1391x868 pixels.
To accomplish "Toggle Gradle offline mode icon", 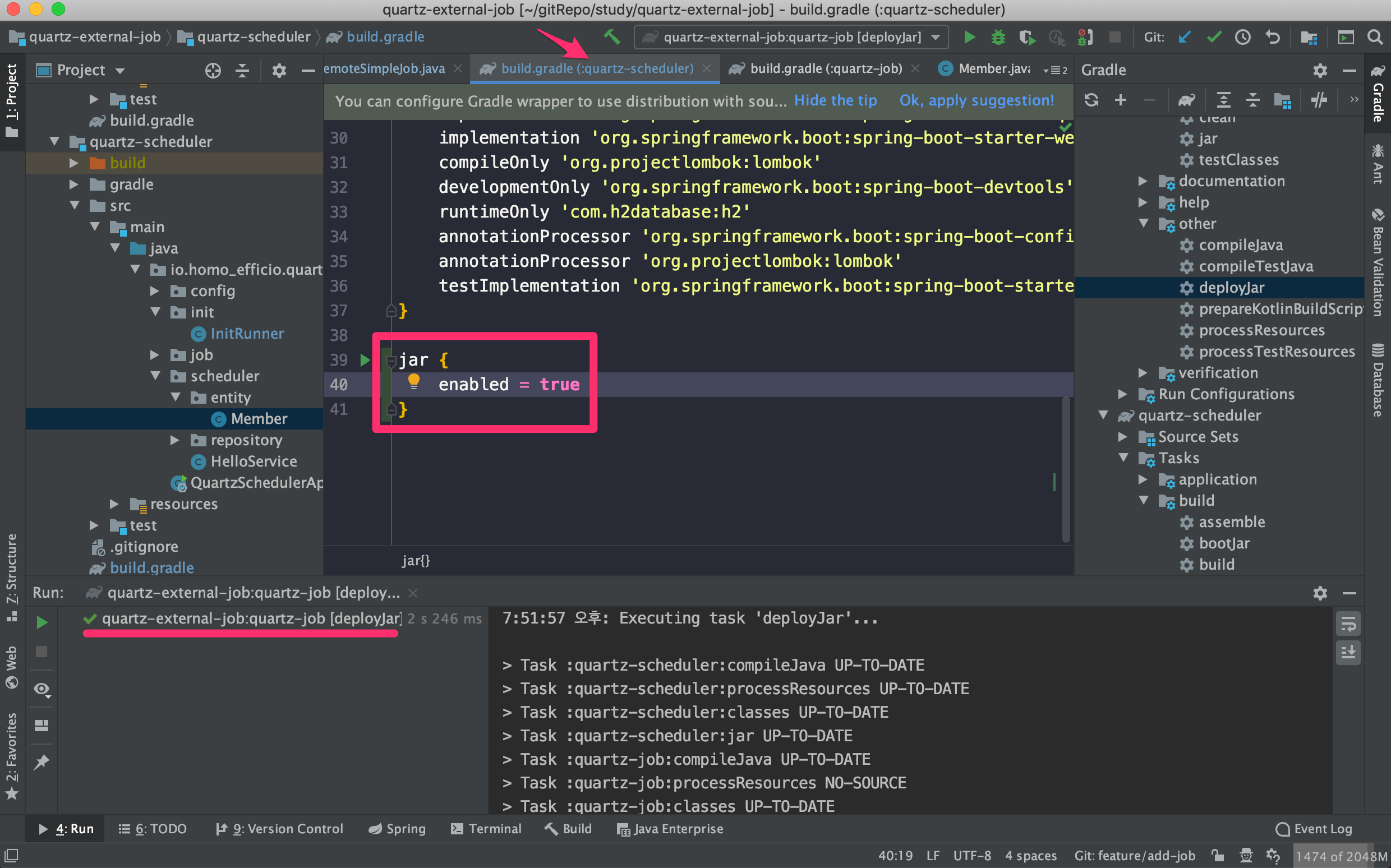I will point(1319,100).
